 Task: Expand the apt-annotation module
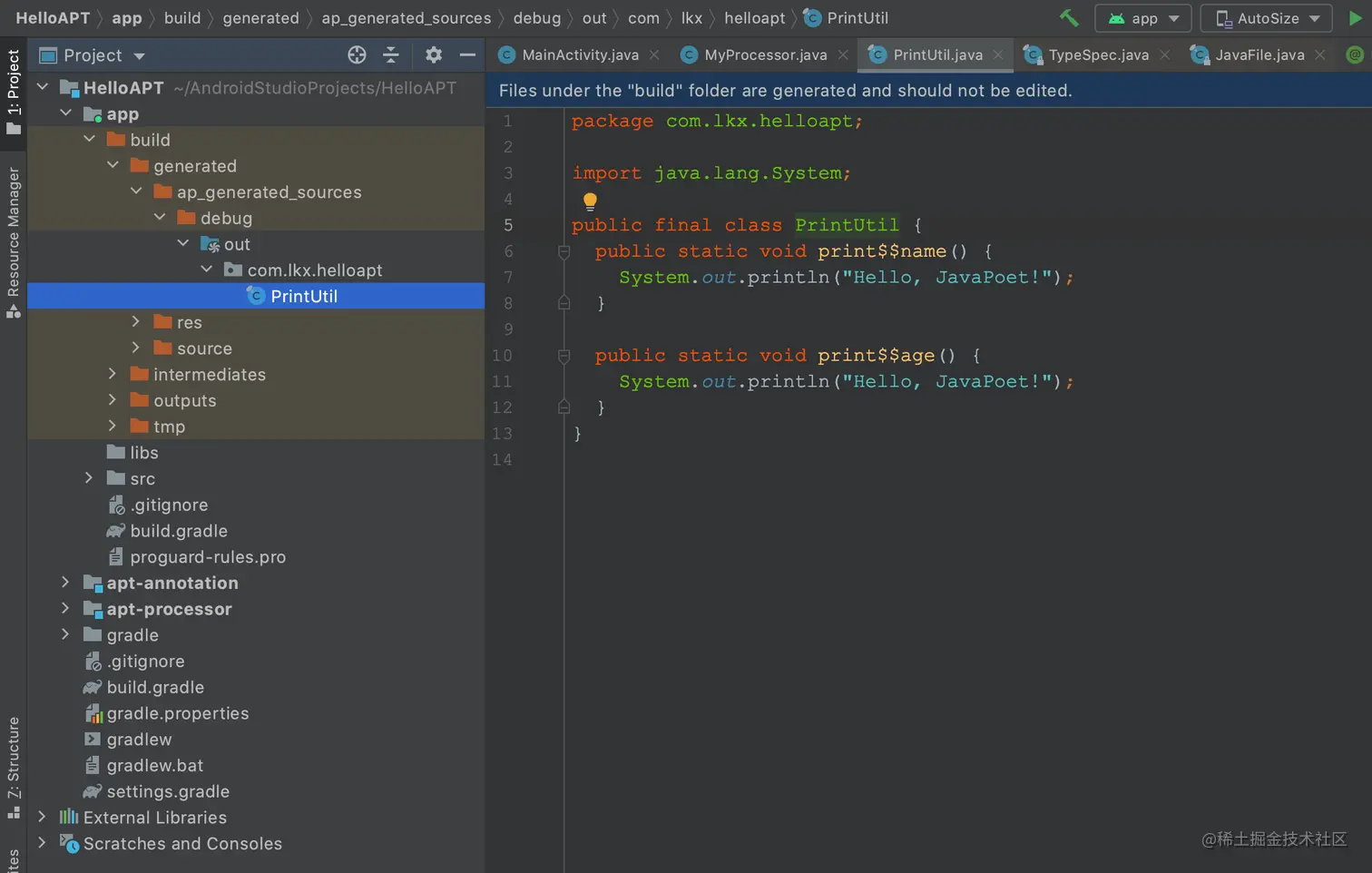click(x=65, y=583)
